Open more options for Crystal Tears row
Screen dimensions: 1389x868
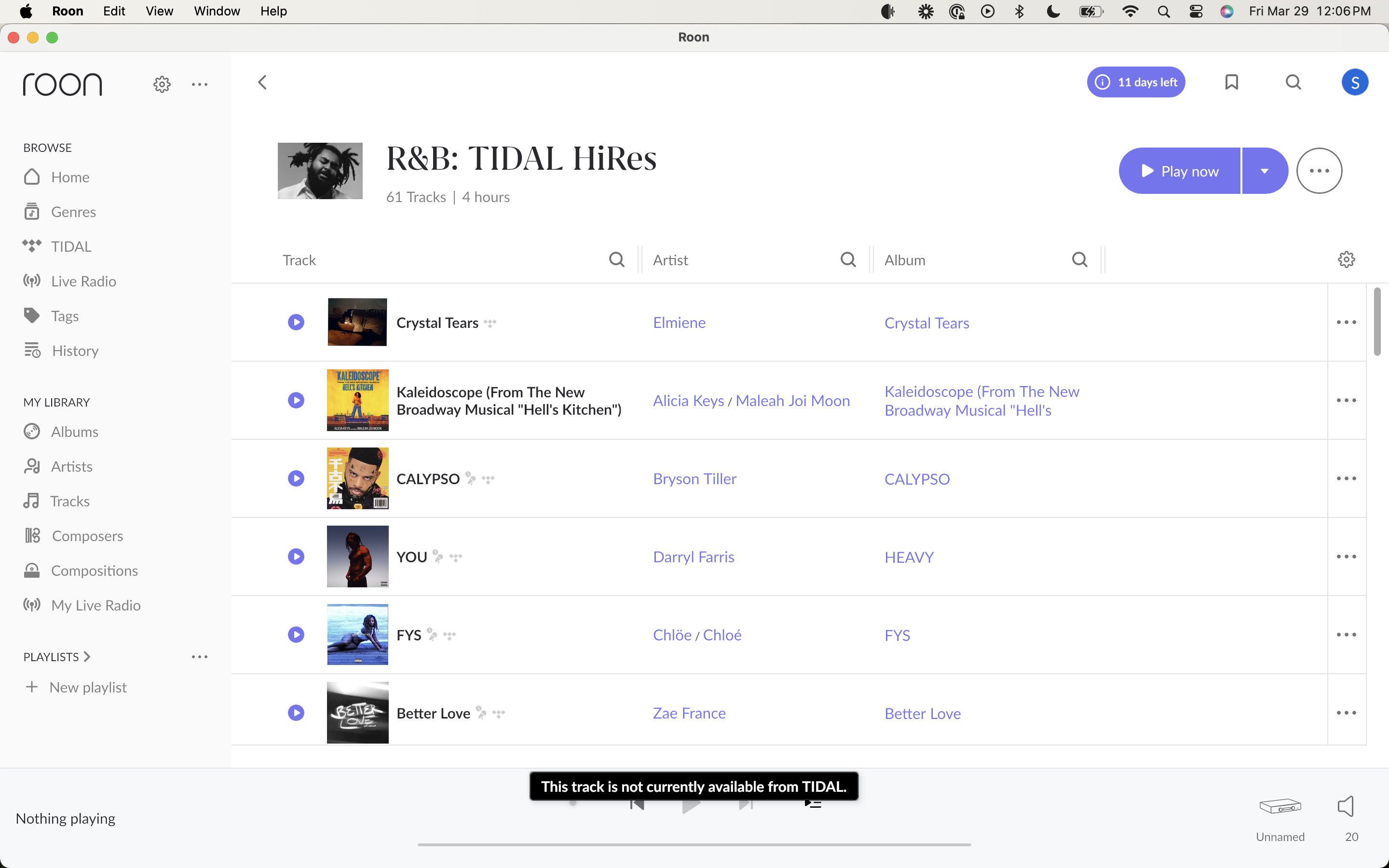click(1346, 322)
